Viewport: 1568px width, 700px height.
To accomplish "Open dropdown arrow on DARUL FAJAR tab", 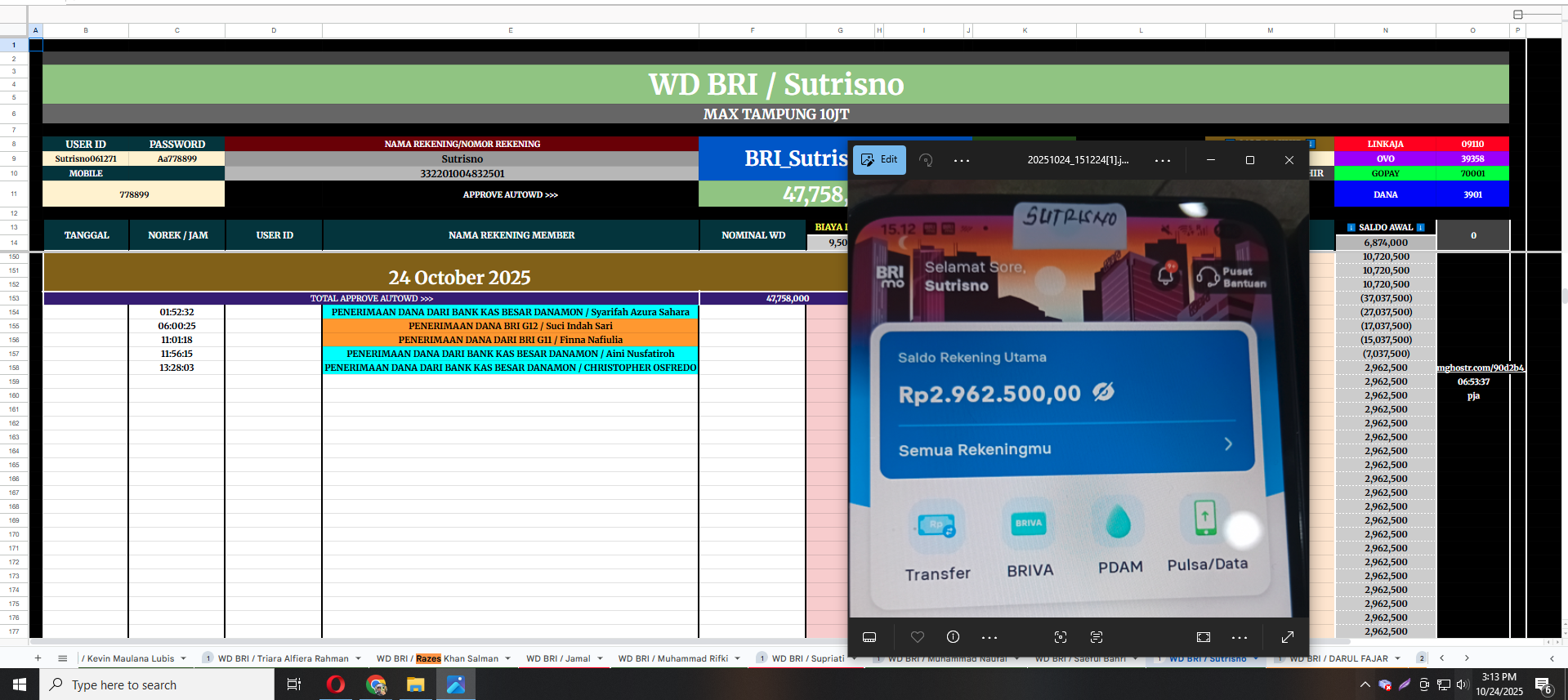I will point(1398,658).
